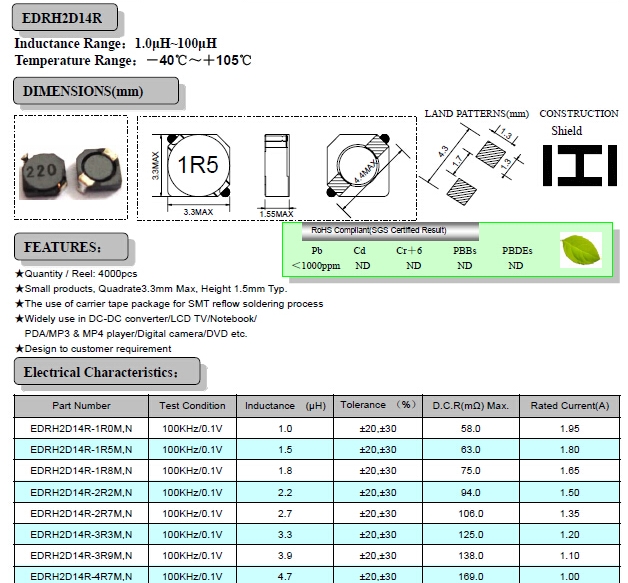
Task: Click the side view diagram above 1.55MAX
Action: 274,166
